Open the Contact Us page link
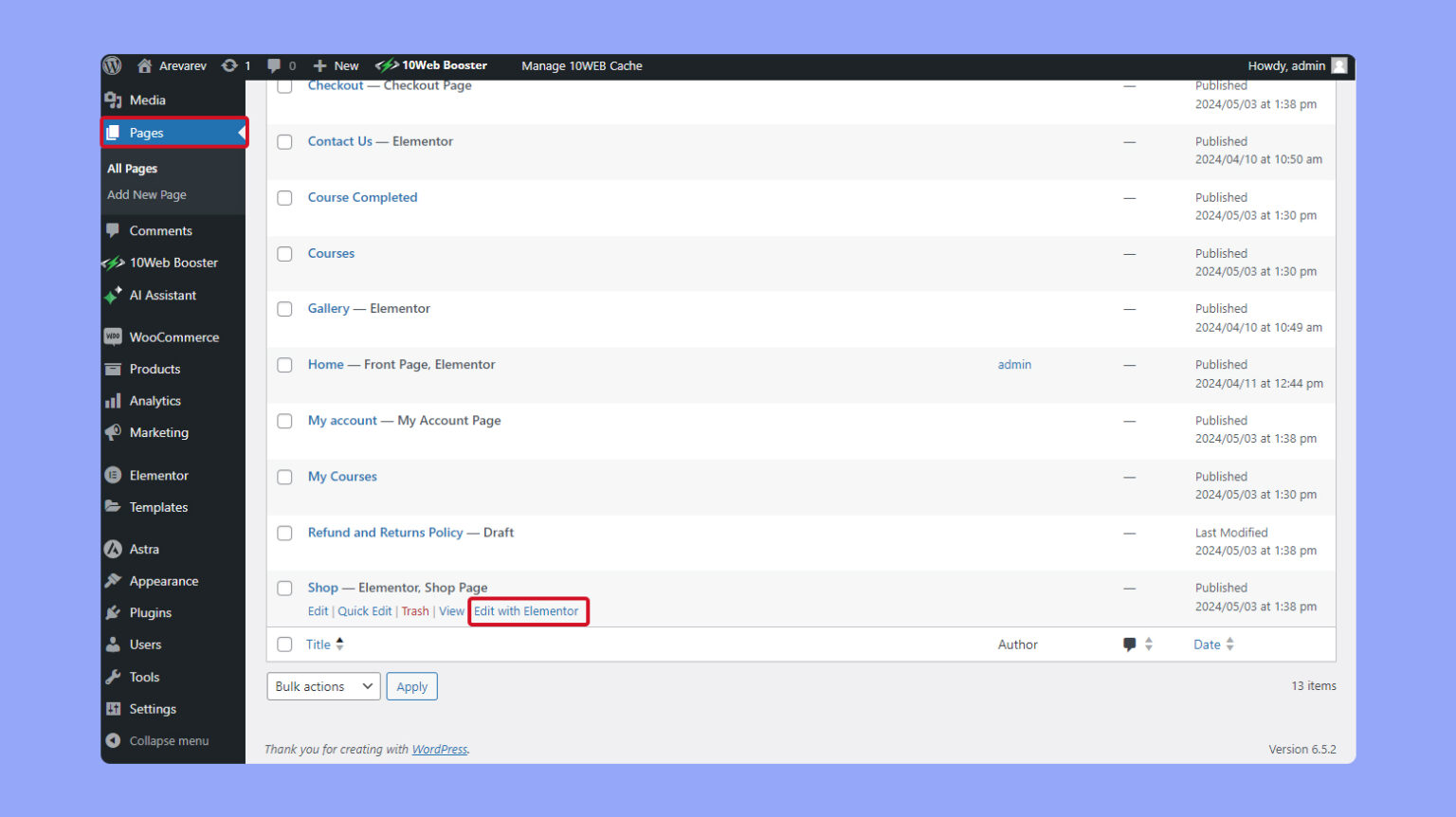This screenshot has width=1456, height=817. (339, 140)
